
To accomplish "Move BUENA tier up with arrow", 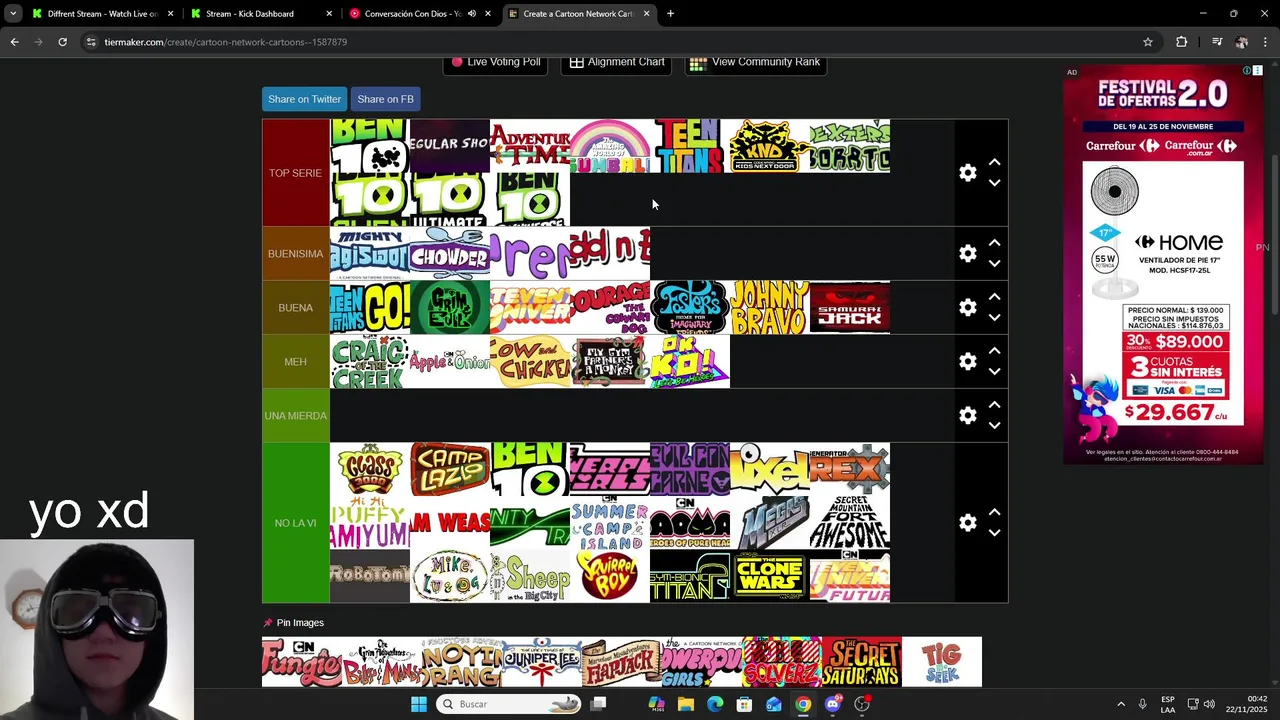I will (x=994, y=297).
